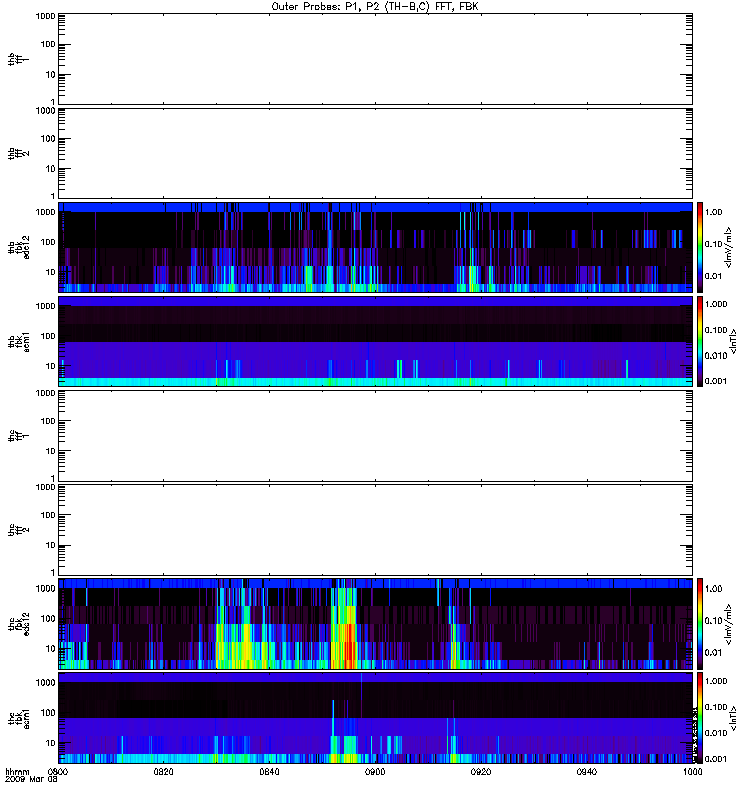Select the empty thb fff 2 panel
Viewport: 750px width, 800px height.
click(376, 153)
